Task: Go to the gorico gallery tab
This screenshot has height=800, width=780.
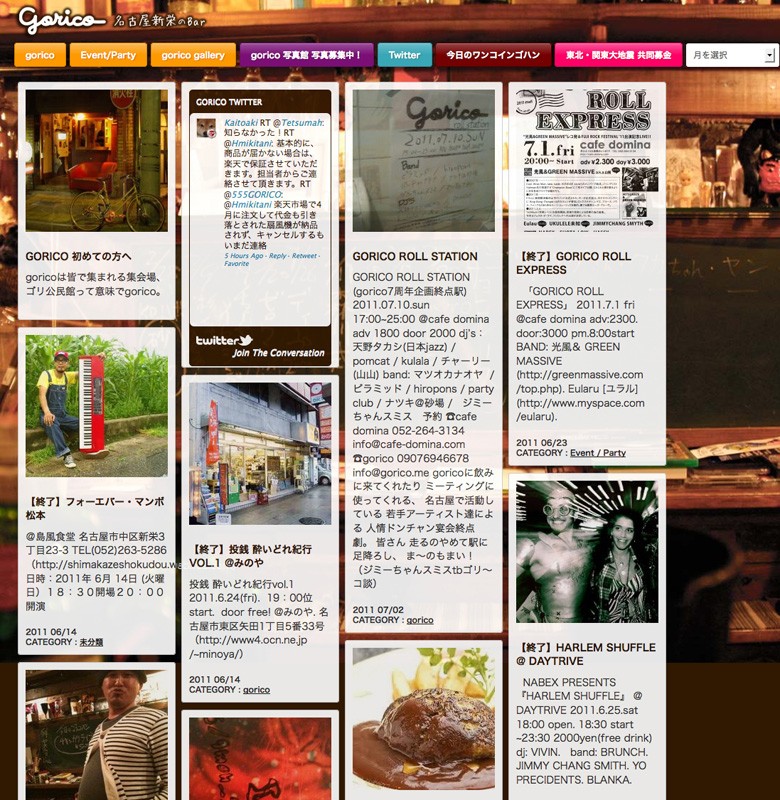Action: (x=193, y=55)
